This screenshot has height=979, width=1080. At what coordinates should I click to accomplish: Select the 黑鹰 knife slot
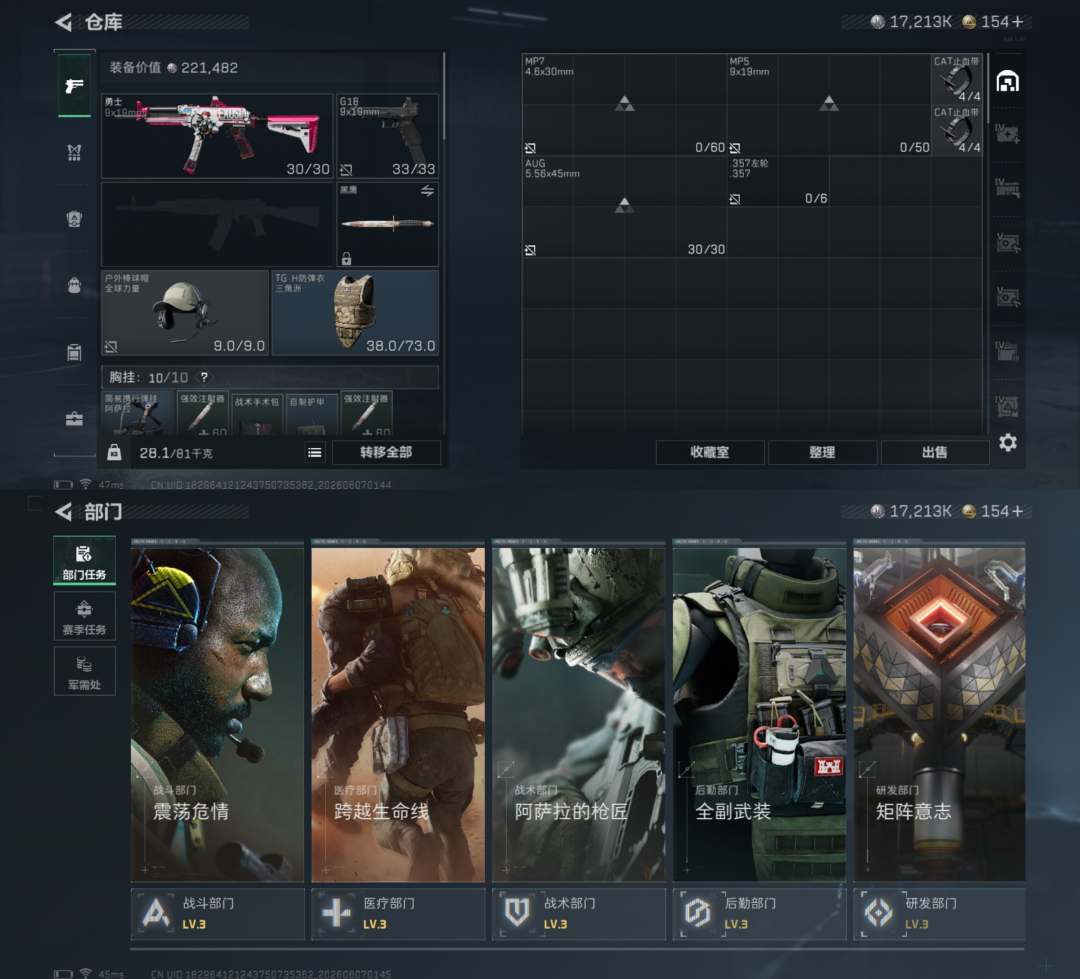388,224
